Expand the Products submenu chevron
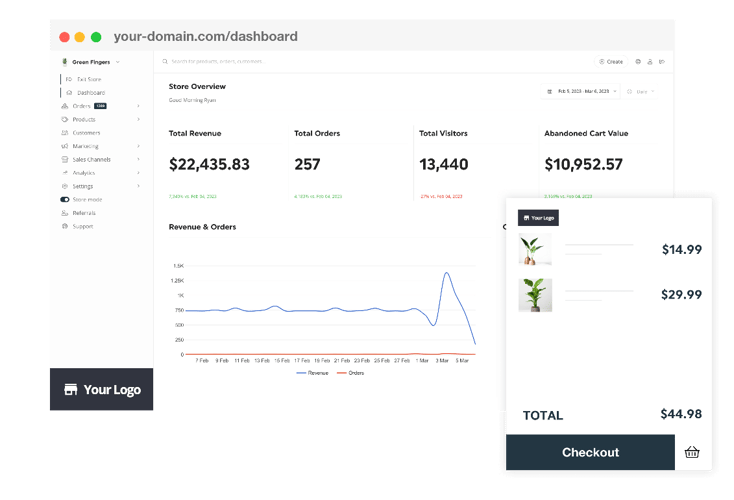Viewport: 734px width, 500px height. pyautogui.click(x=139, y=120)
